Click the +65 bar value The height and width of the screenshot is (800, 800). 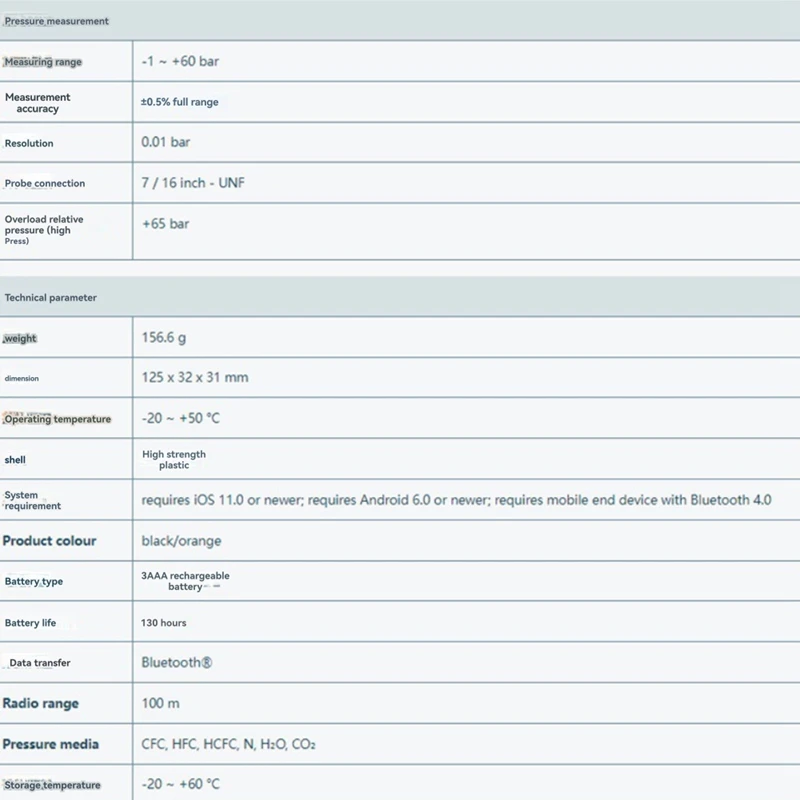point(165,224)
